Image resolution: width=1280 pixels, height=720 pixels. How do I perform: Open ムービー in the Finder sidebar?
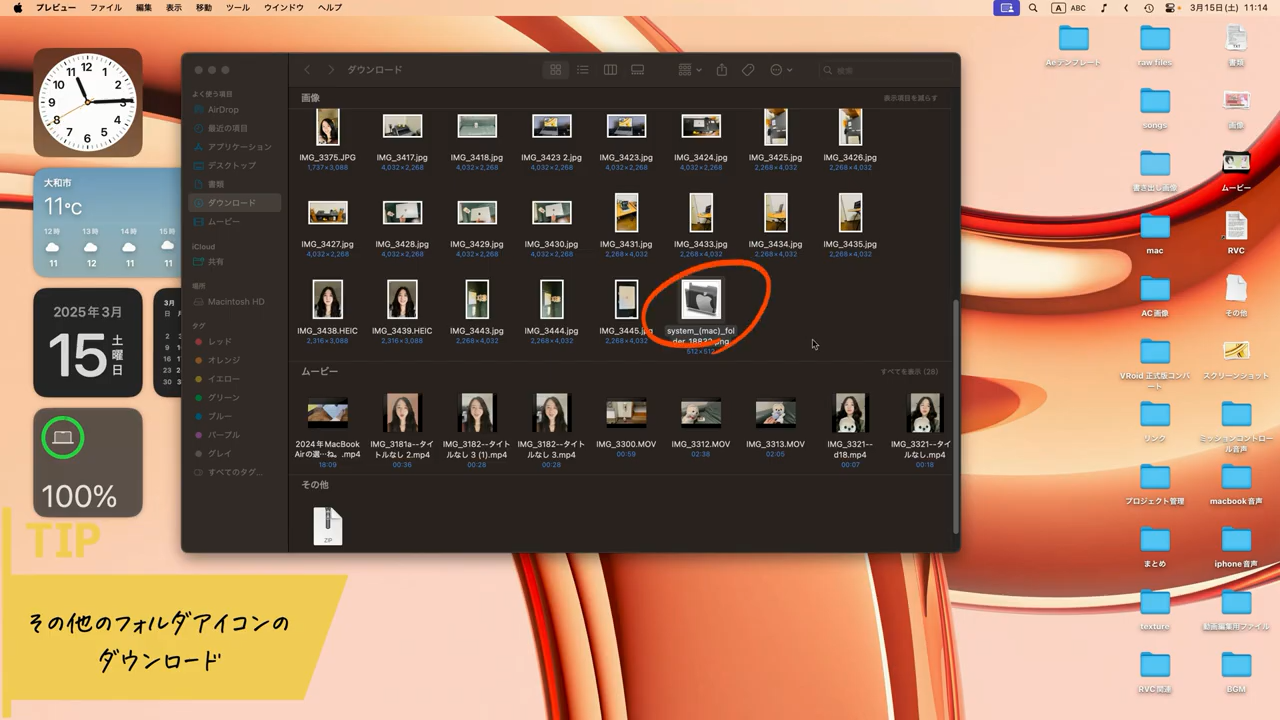[224, 221]
